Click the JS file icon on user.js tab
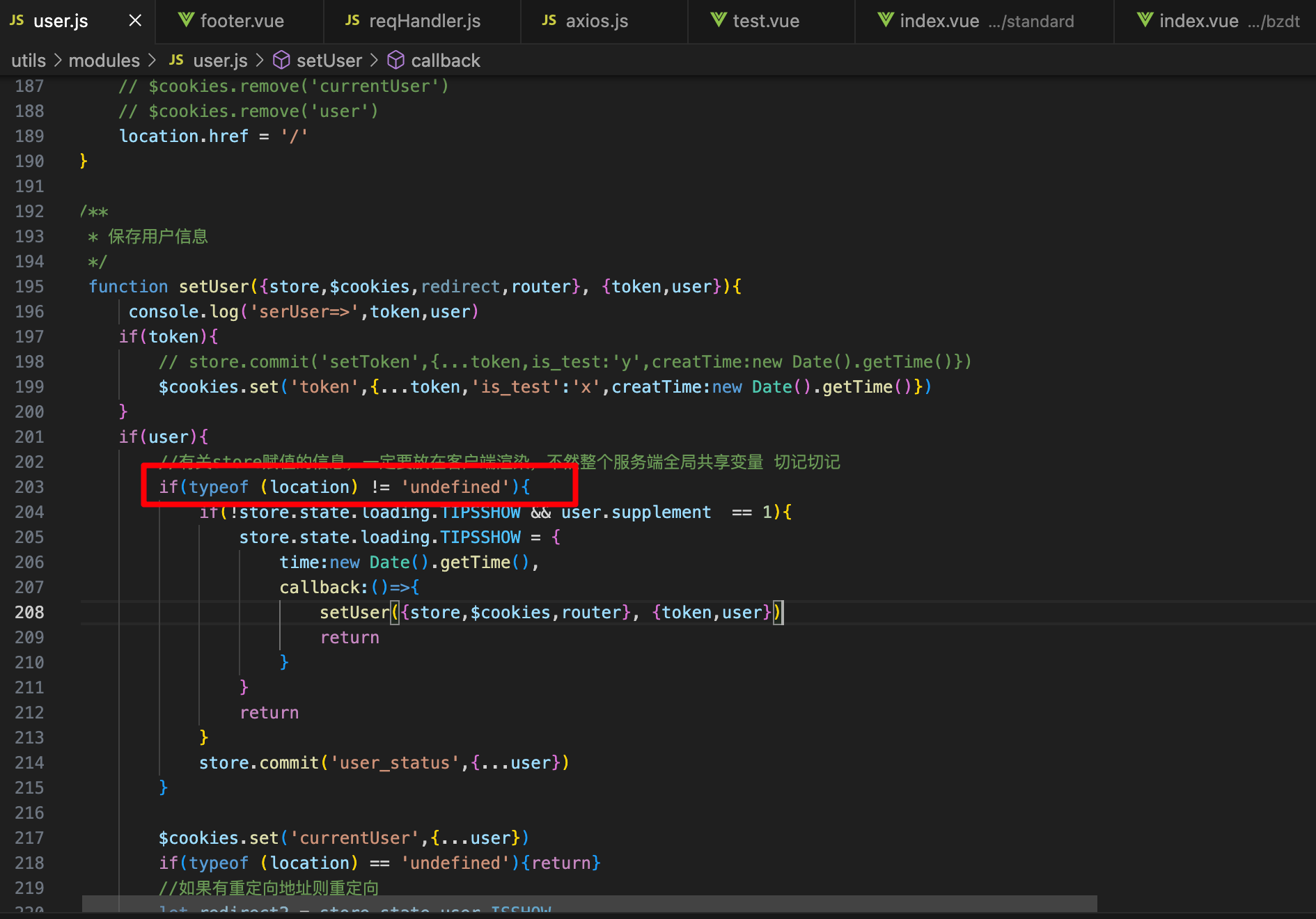This screenshot has width=1316, height=919. click(x=17, y=21)
